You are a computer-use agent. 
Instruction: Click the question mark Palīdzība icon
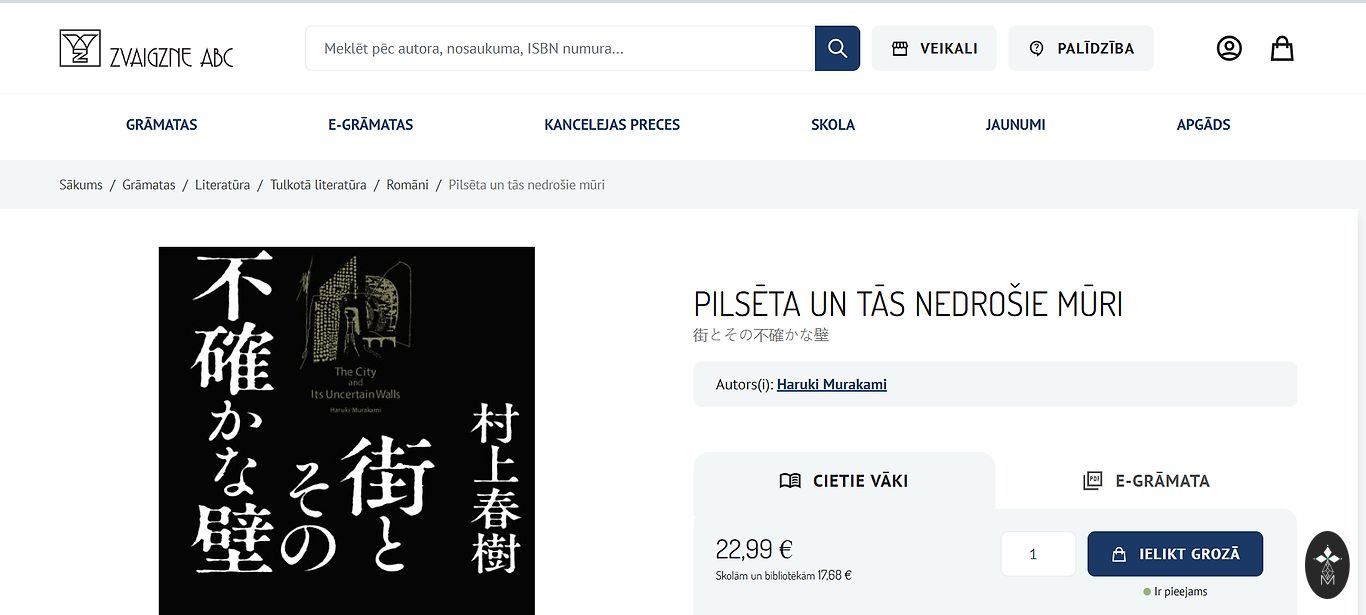(x=1036, y=48)
